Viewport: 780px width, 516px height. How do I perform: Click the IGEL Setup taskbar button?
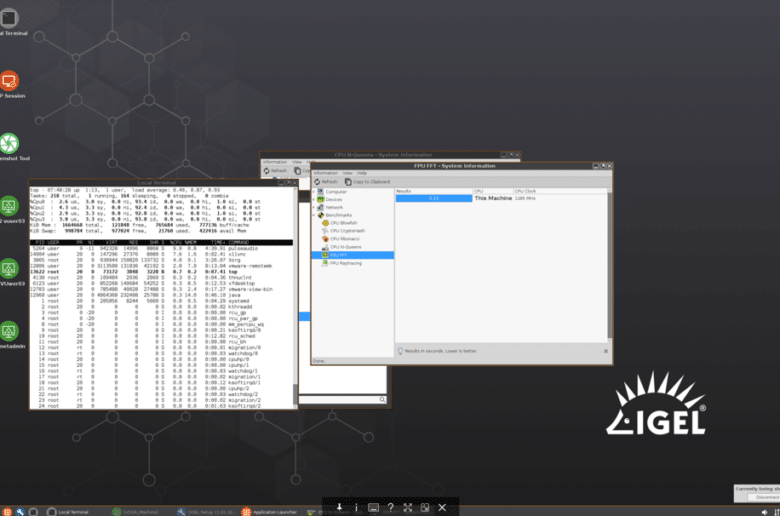[207, 512]
